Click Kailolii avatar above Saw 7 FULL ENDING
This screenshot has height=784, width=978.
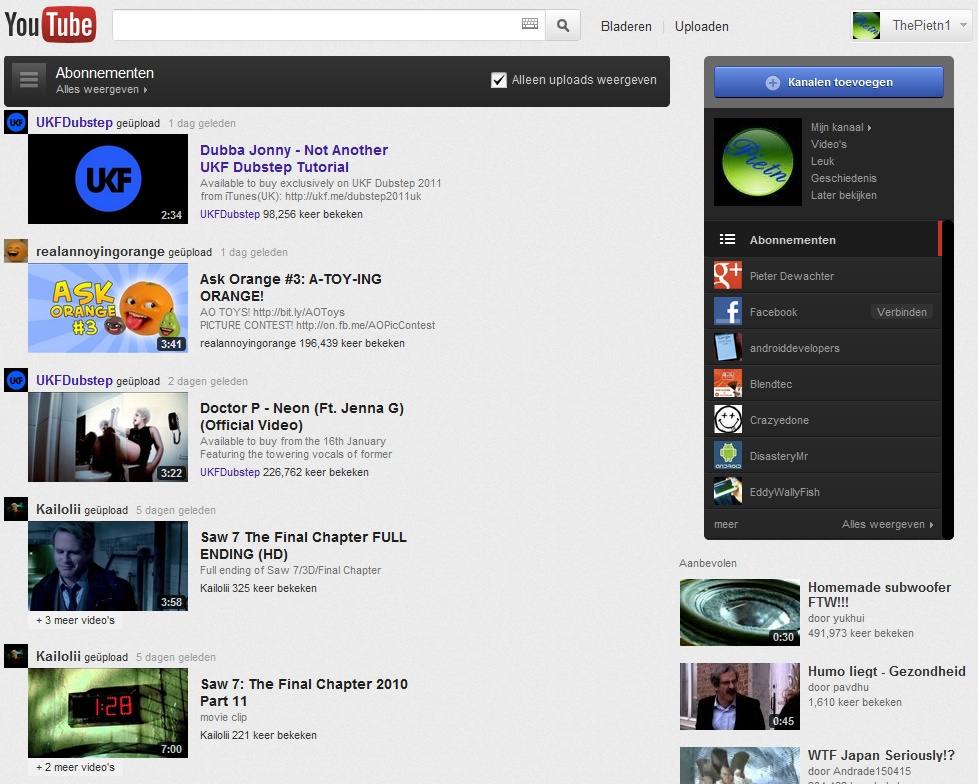pyautogui.click(x=16, y=509)
